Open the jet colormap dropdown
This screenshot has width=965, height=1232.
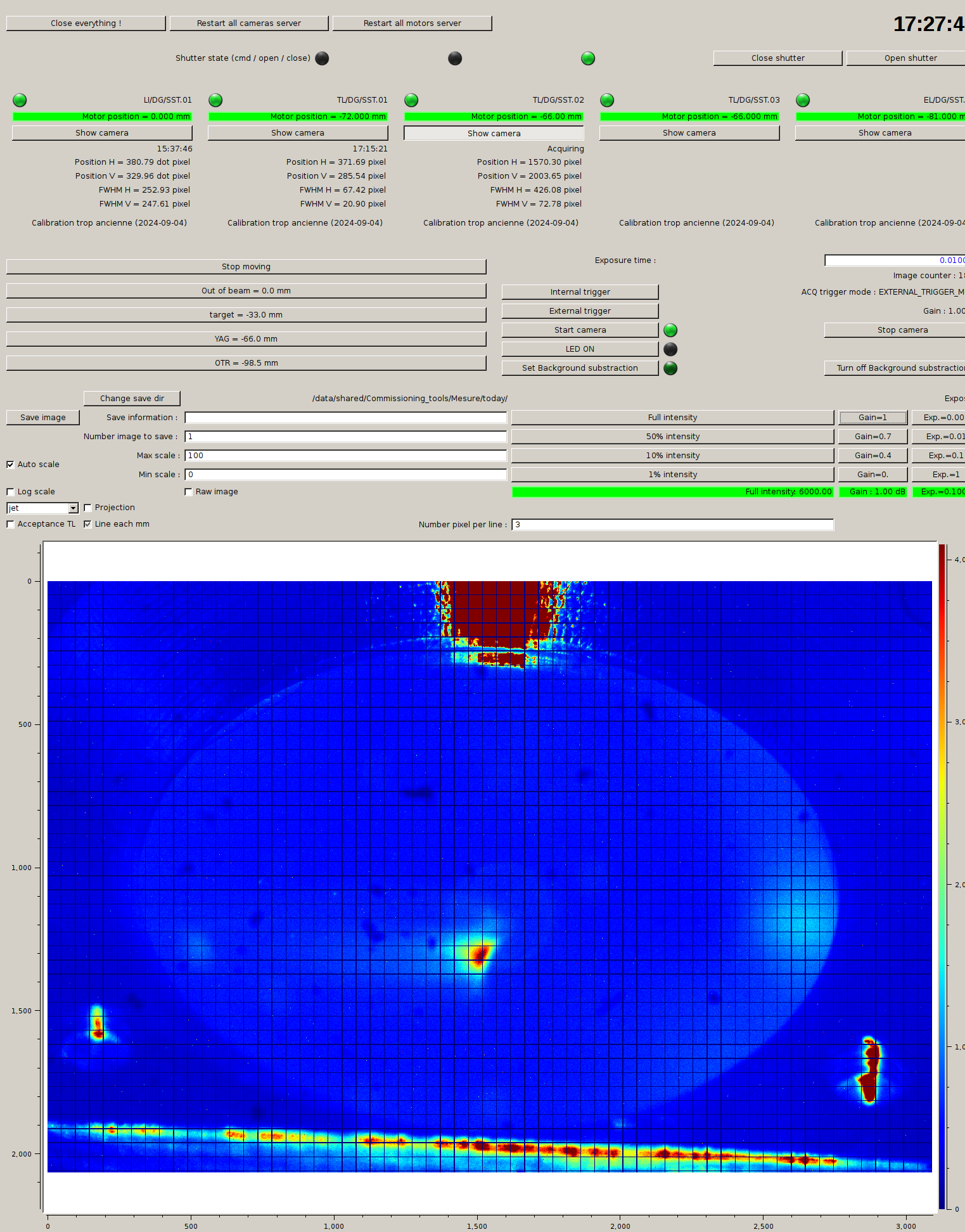coord(73,508)
